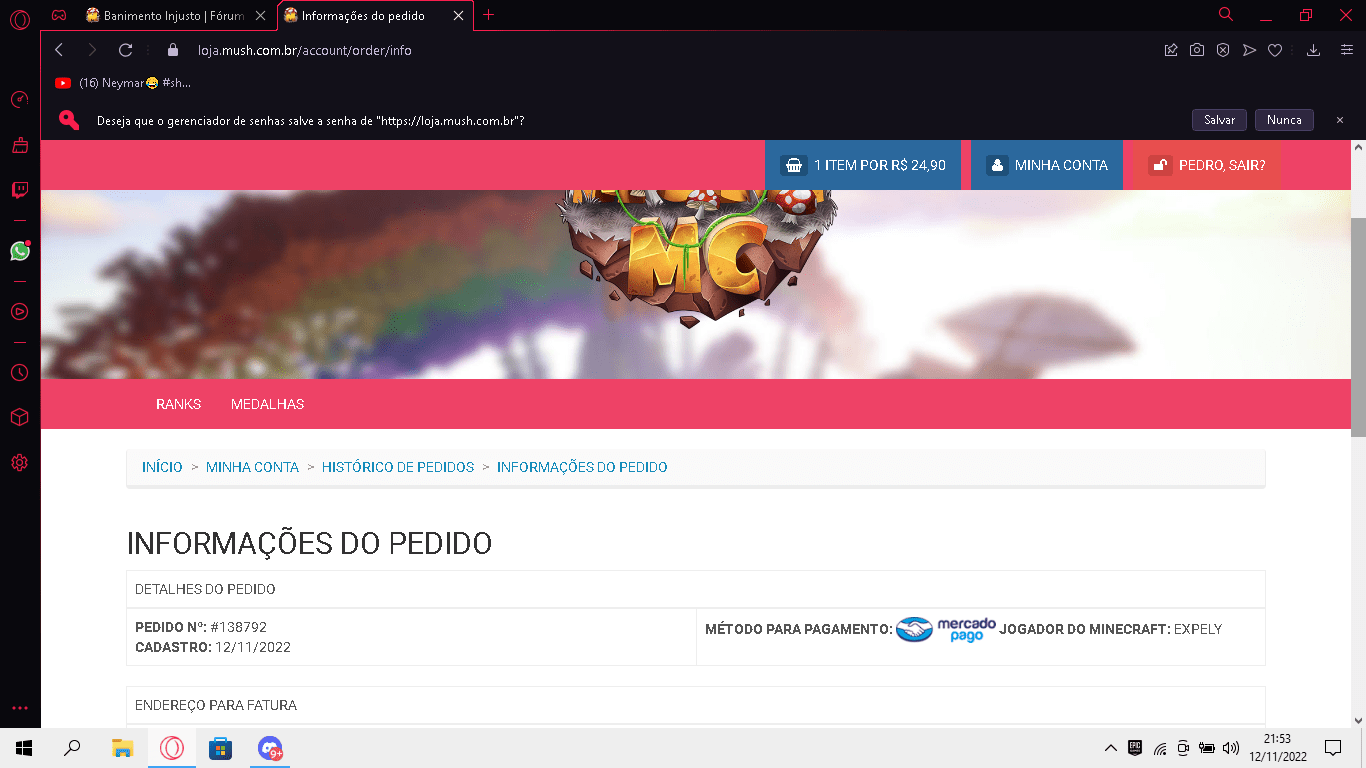Open the cart 1 ITEM POR R$ 24,90
Screen dimensions: 1366x768
[x=863, y=165]
